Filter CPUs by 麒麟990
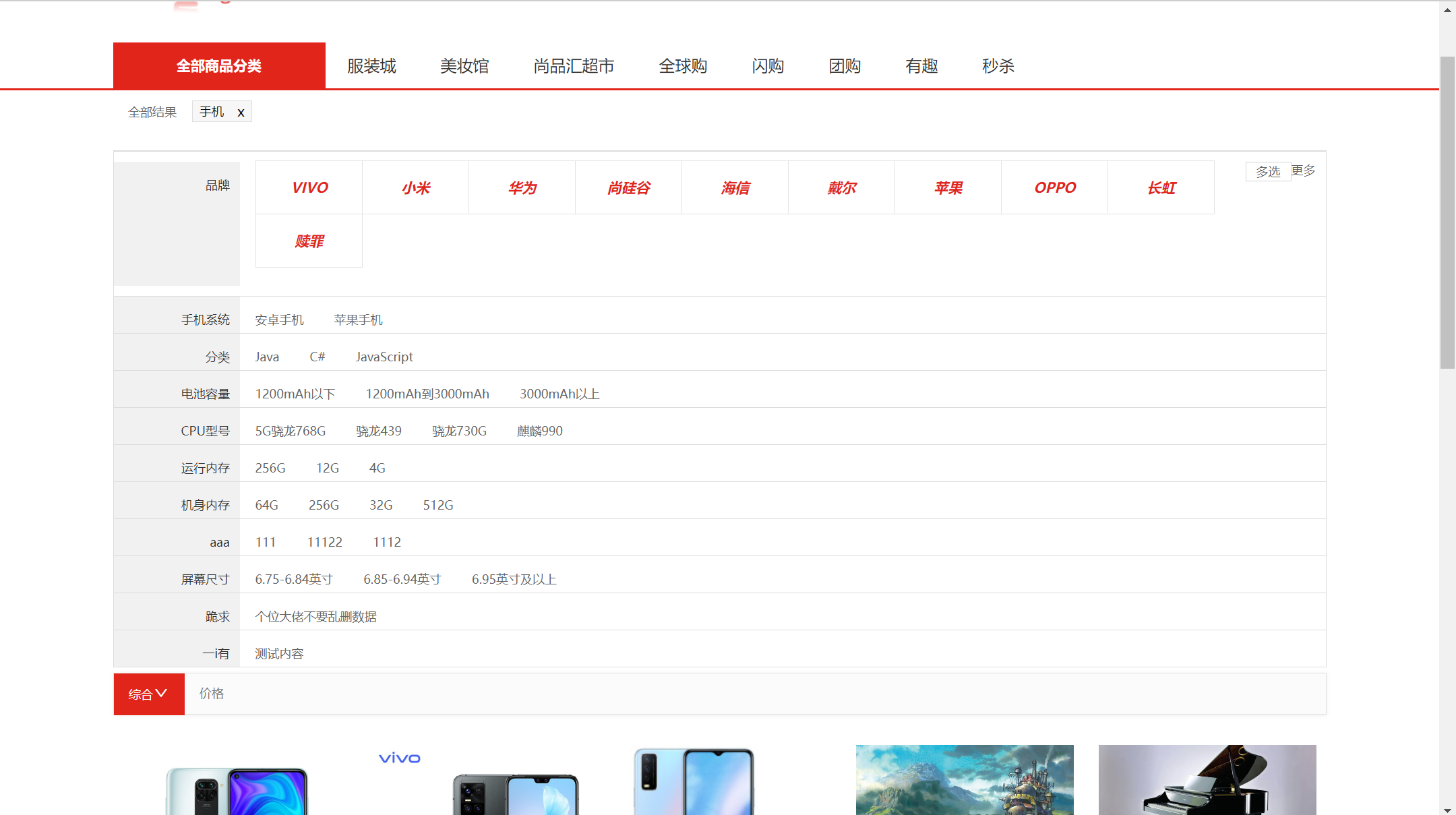 [x=539, y=431]
